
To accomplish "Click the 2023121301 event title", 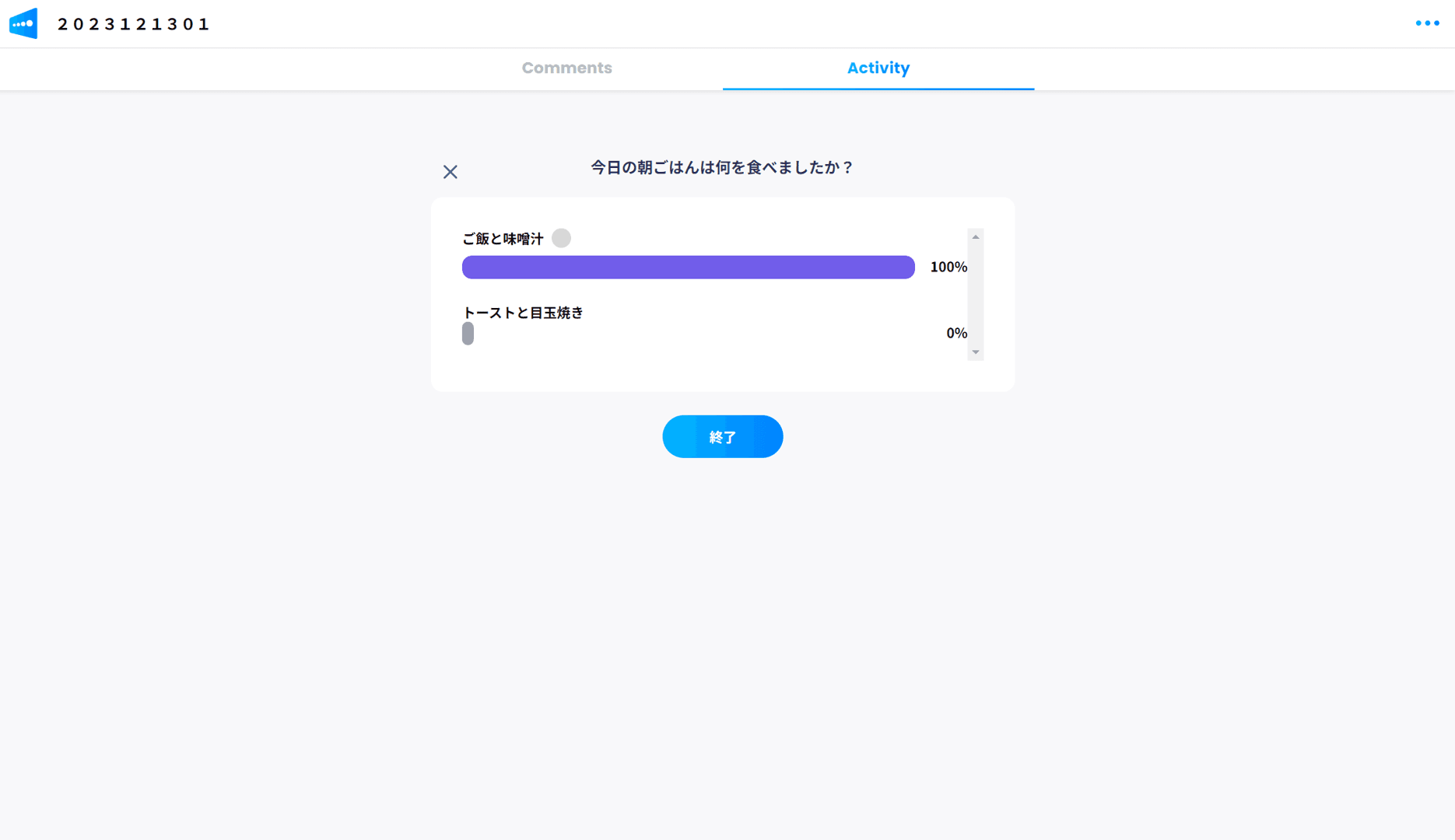I will click(x=134, y=24).
